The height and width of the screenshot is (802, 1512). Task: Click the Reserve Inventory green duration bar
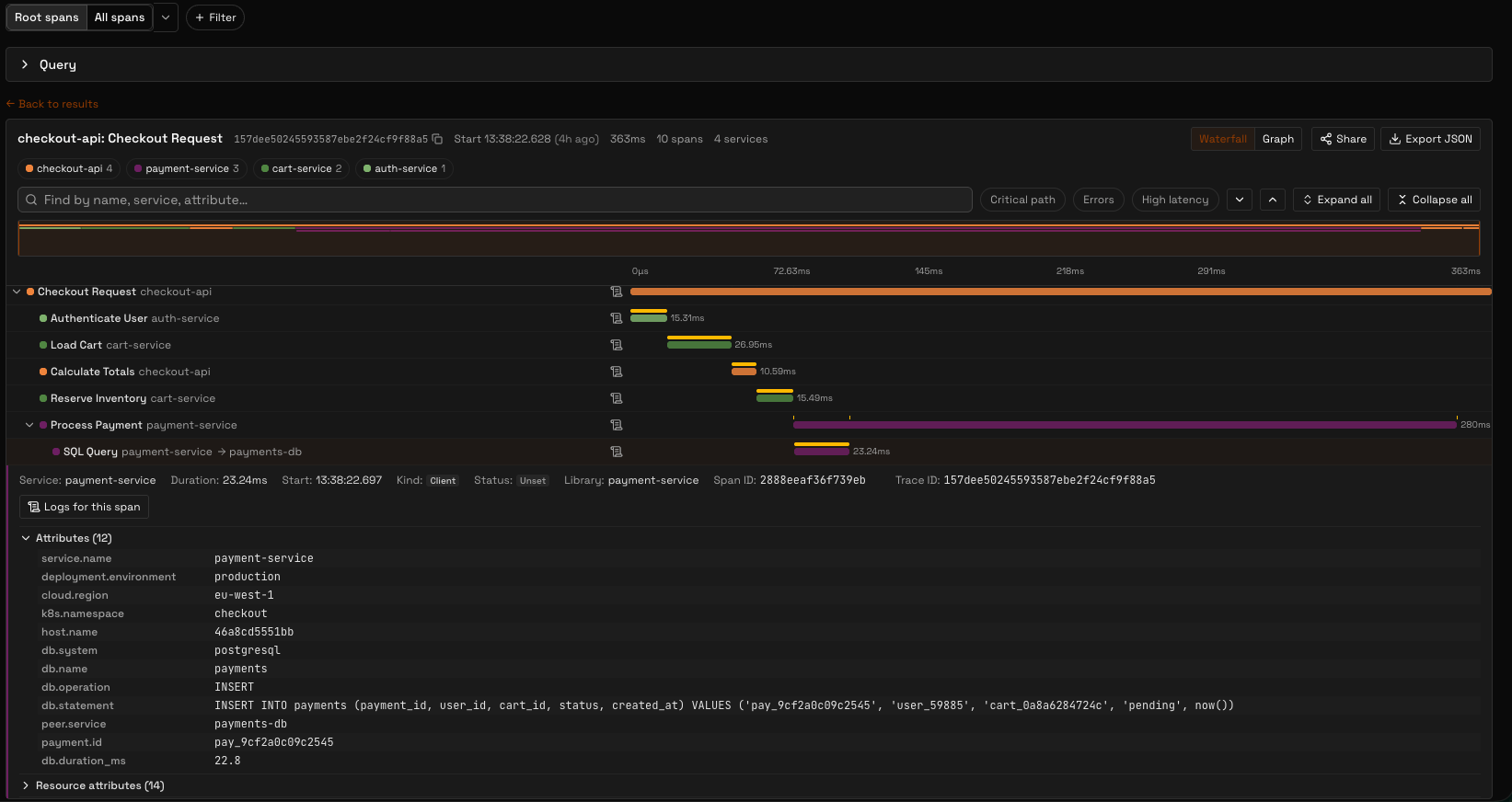coord(775,398)
